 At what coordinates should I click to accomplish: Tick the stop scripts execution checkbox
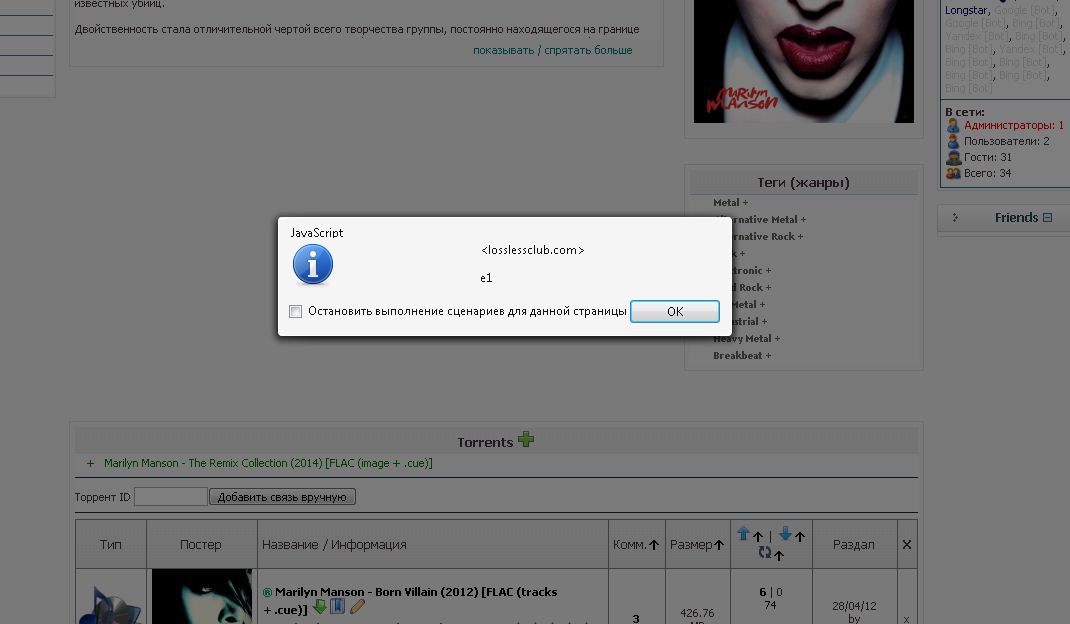point(295,311)
